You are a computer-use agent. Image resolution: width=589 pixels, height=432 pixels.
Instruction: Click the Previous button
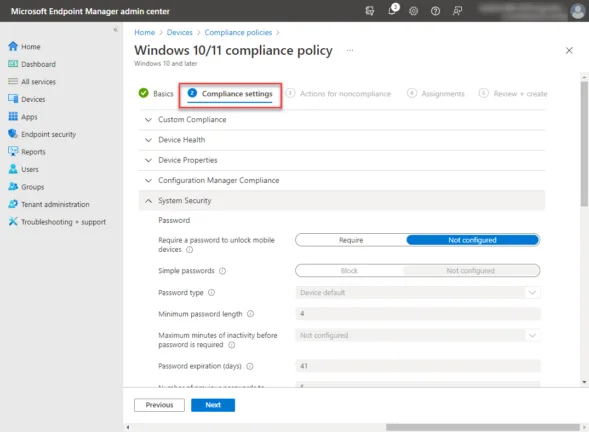click(x=159, y=405)
